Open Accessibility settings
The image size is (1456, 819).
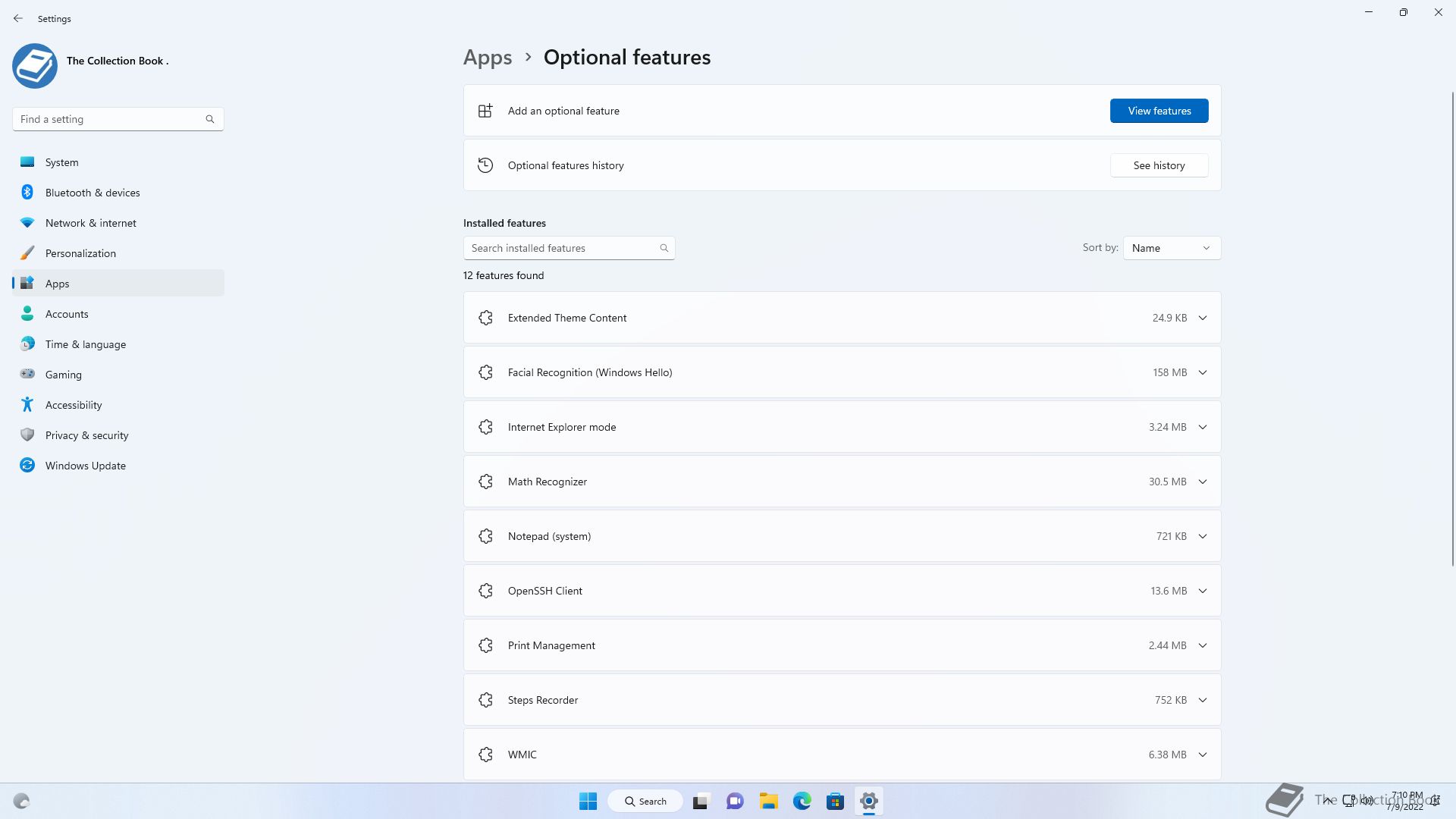[118, 405]
